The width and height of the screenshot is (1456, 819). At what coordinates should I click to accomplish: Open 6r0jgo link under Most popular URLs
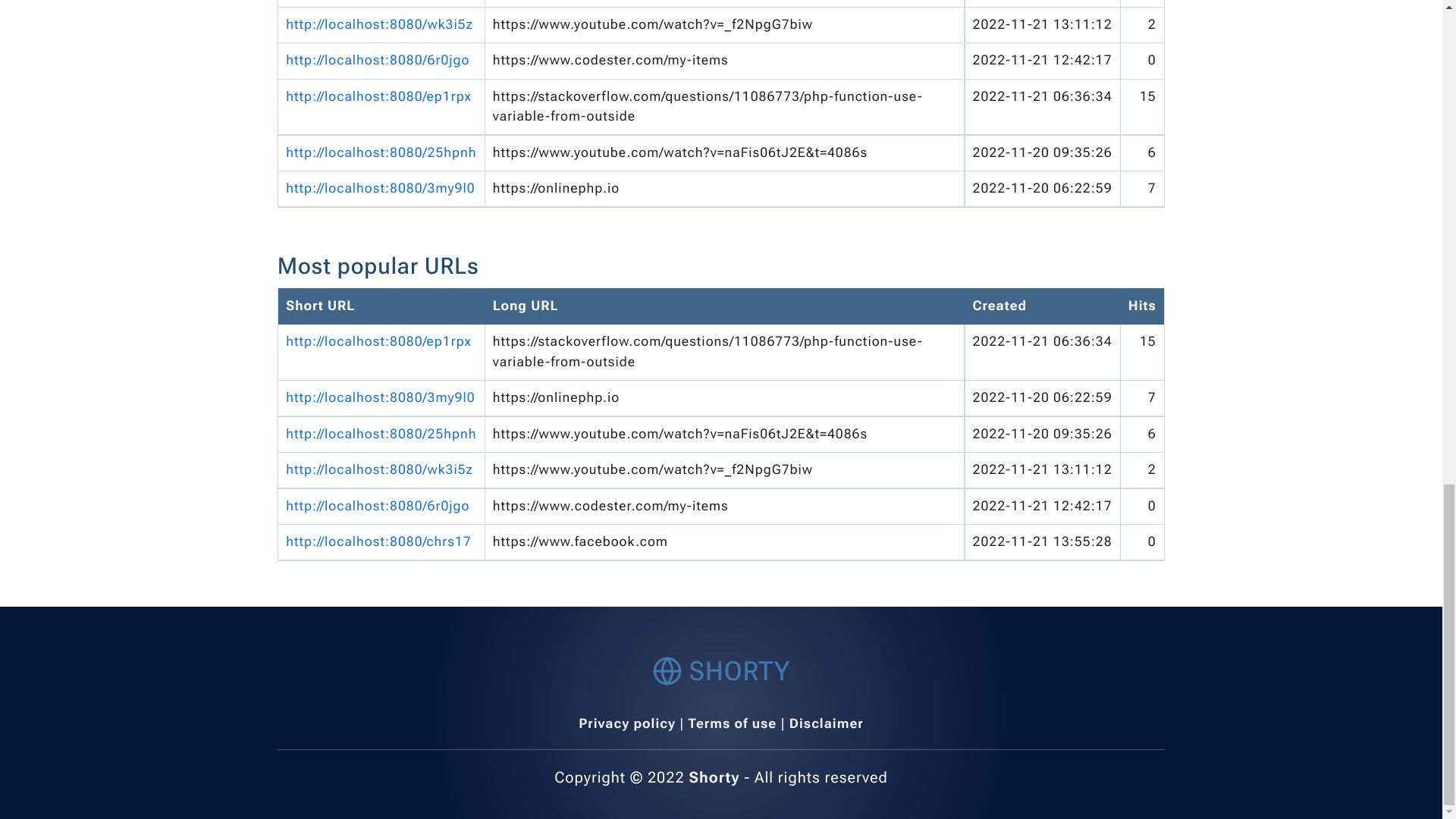tap(377, 506)
